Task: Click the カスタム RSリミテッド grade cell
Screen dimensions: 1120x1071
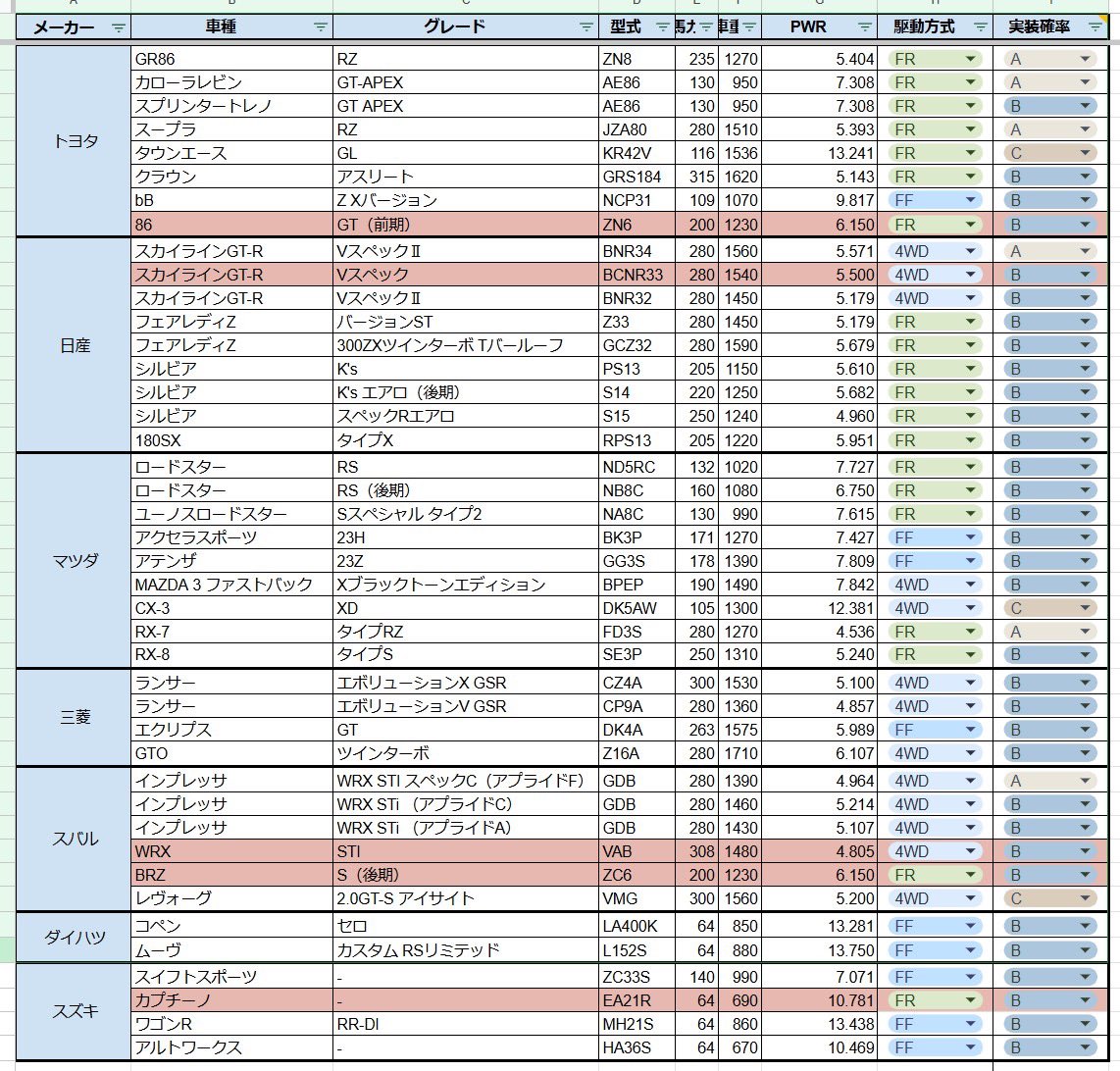Action: 466,950
